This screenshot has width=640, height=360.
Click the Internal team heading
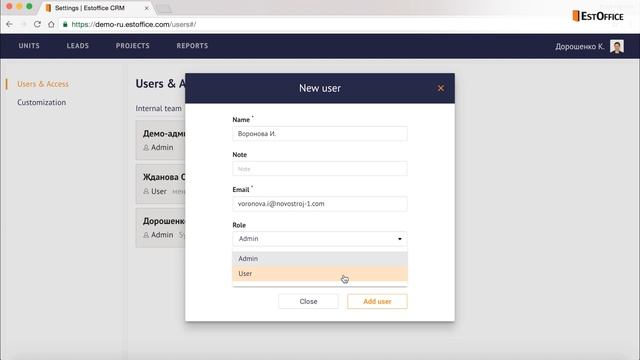tap(158, 108)
